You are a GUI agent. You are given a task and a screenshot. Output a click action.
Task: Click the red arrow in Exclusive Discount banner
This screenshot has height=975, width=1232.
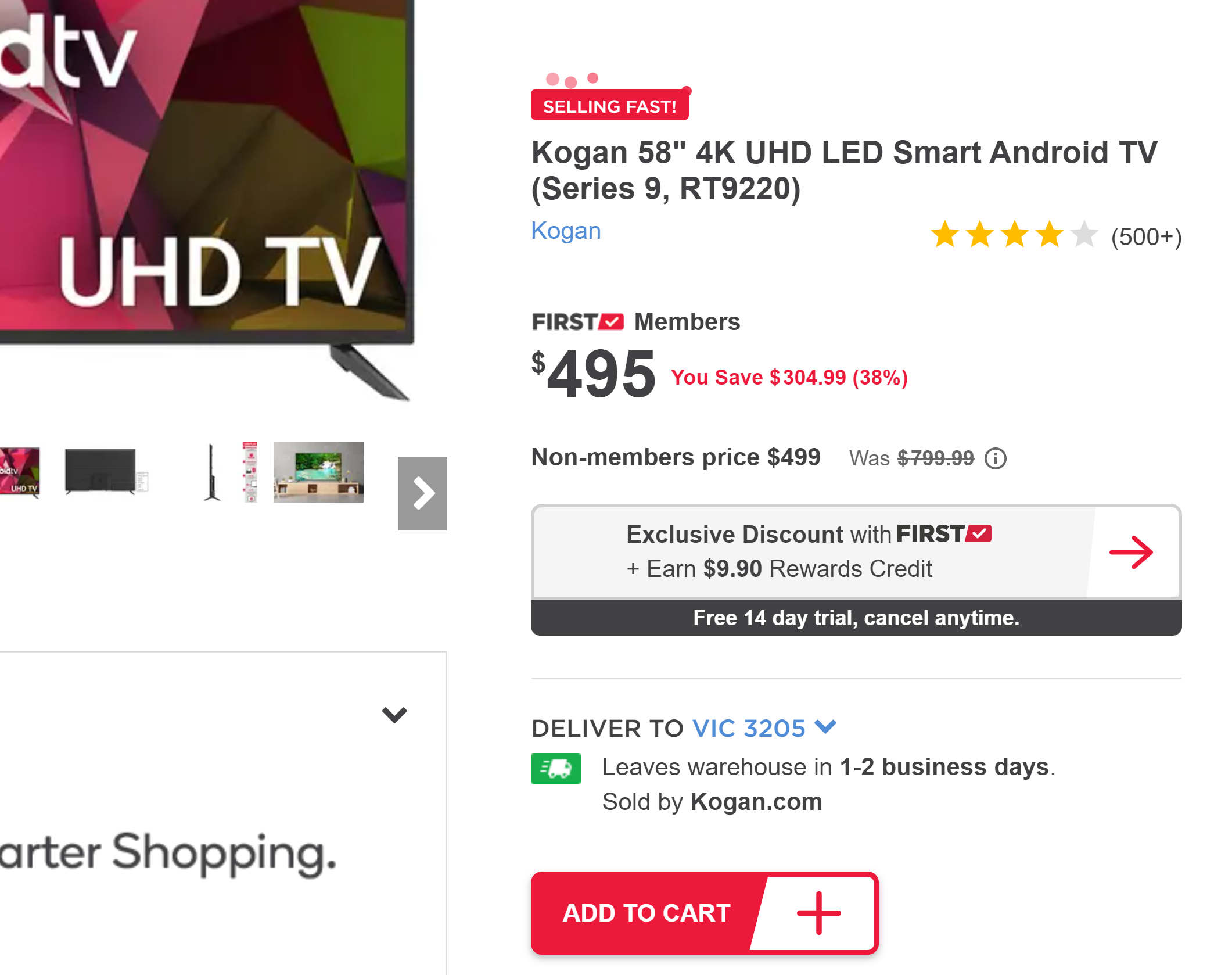point(1130,552)
